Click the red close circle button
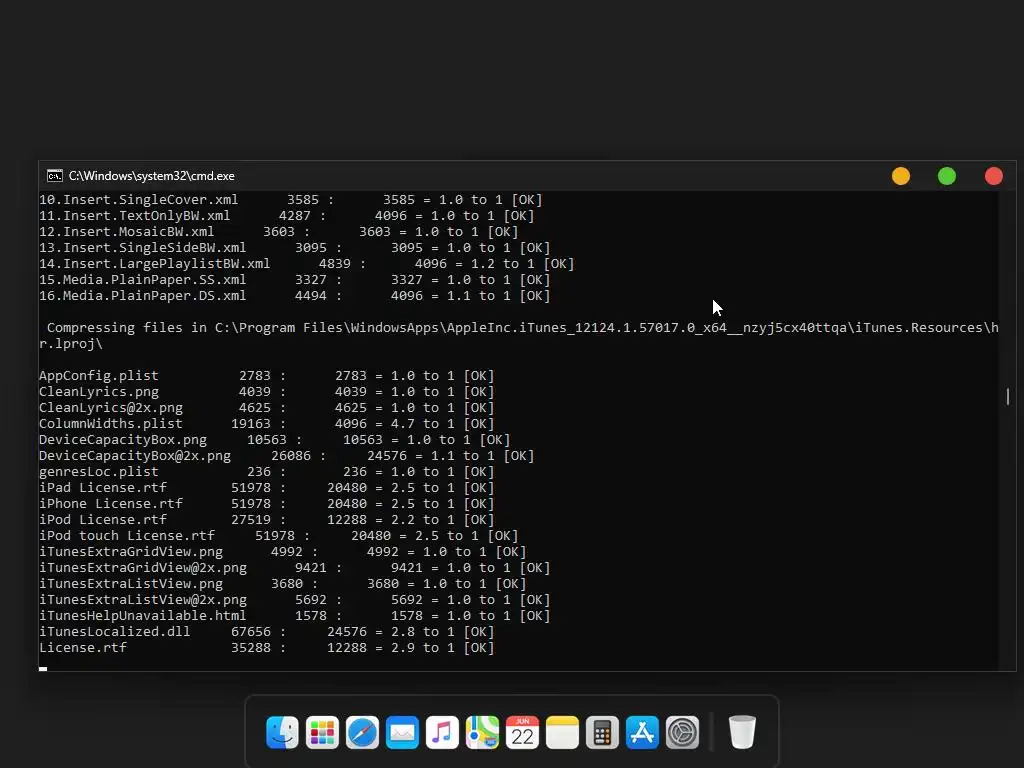 click(994, 176)
